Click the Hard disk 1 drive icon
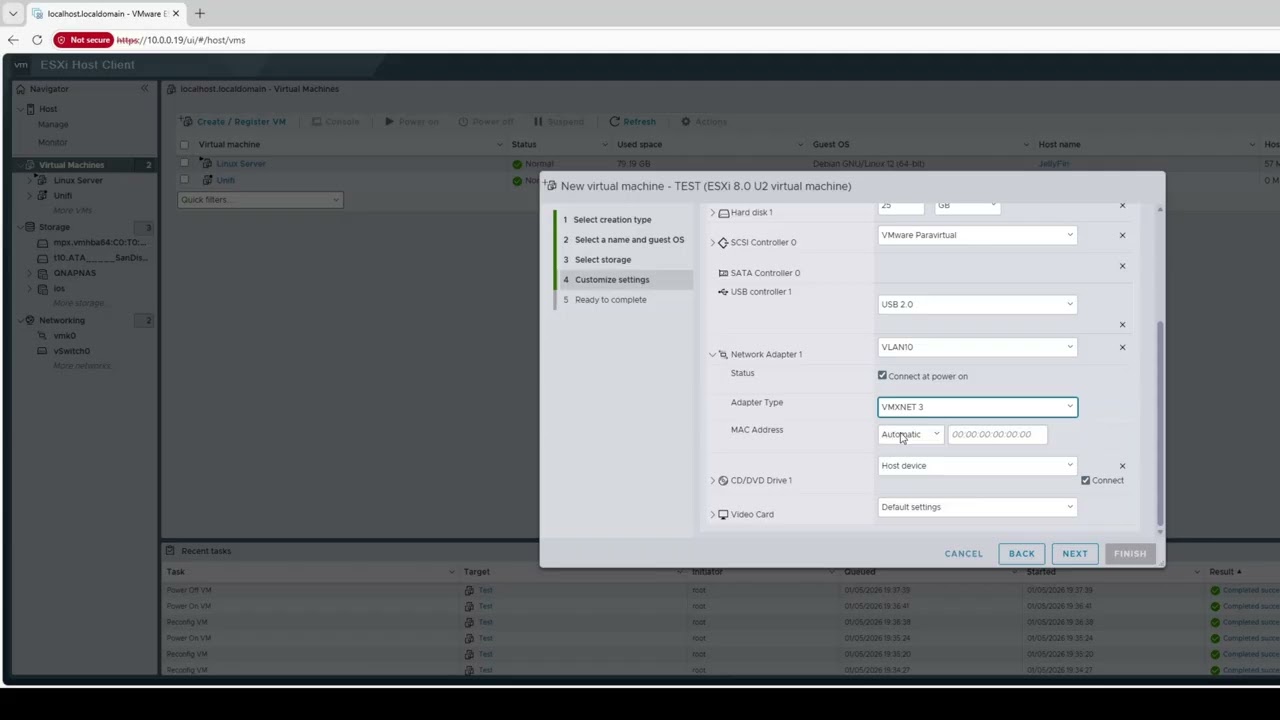 [724, 213]
